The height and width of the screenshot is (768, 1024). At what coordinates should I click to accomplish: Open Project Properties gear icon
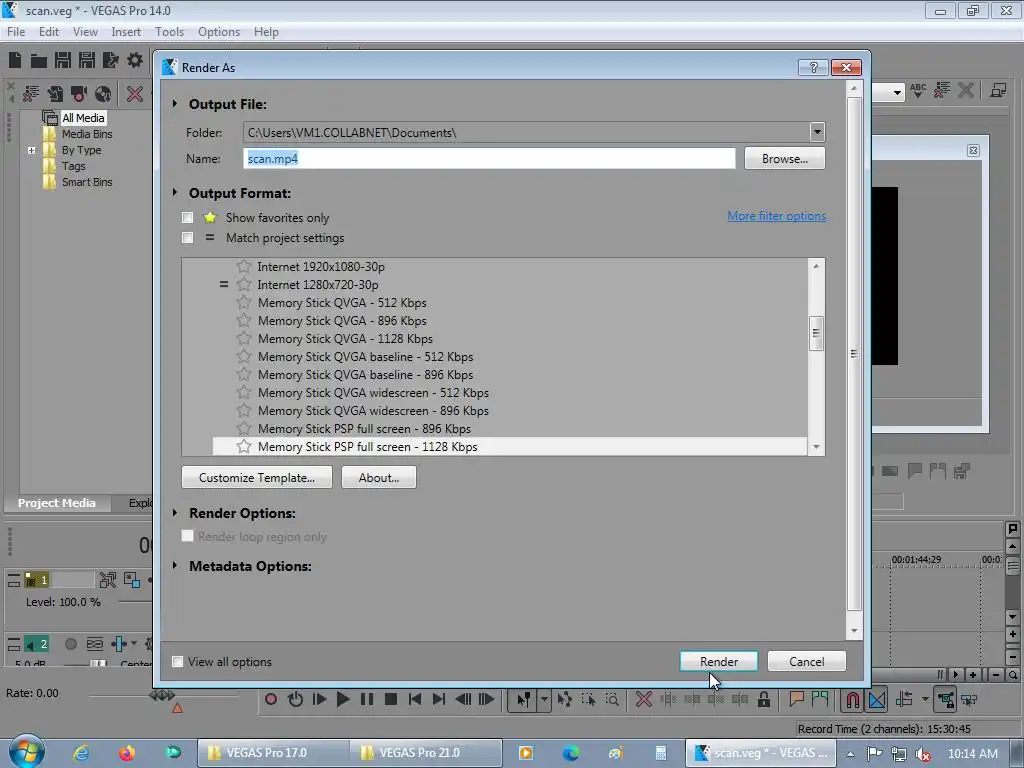pos(135,61)
